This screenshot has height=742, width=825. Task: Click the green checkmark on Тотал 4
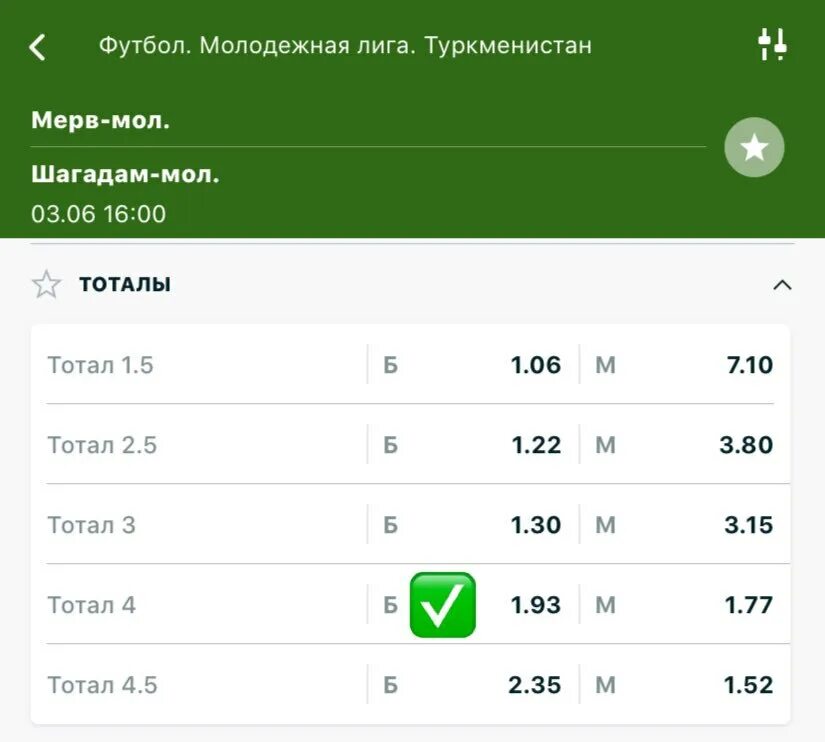coord(442,605)
